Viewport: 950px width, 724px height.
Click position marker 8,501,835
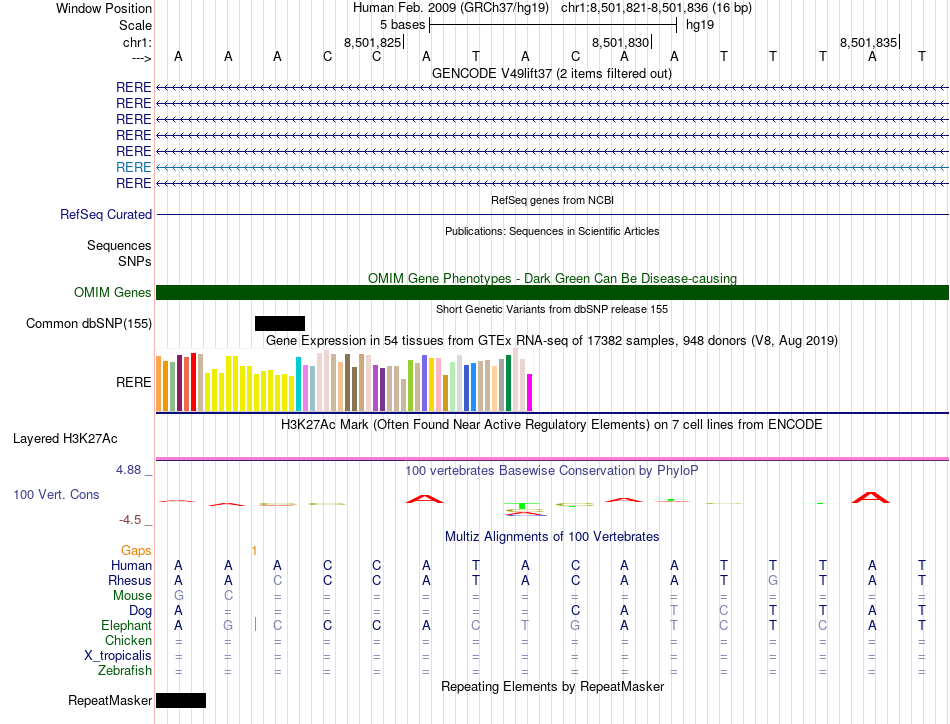[x=868, y=42]
